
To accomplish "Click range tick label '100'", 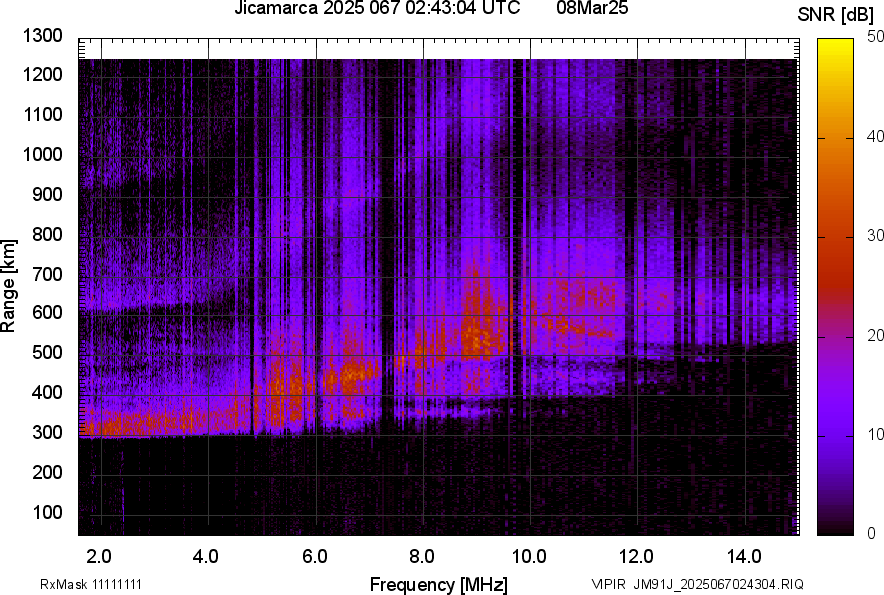I will click(47, 512).
